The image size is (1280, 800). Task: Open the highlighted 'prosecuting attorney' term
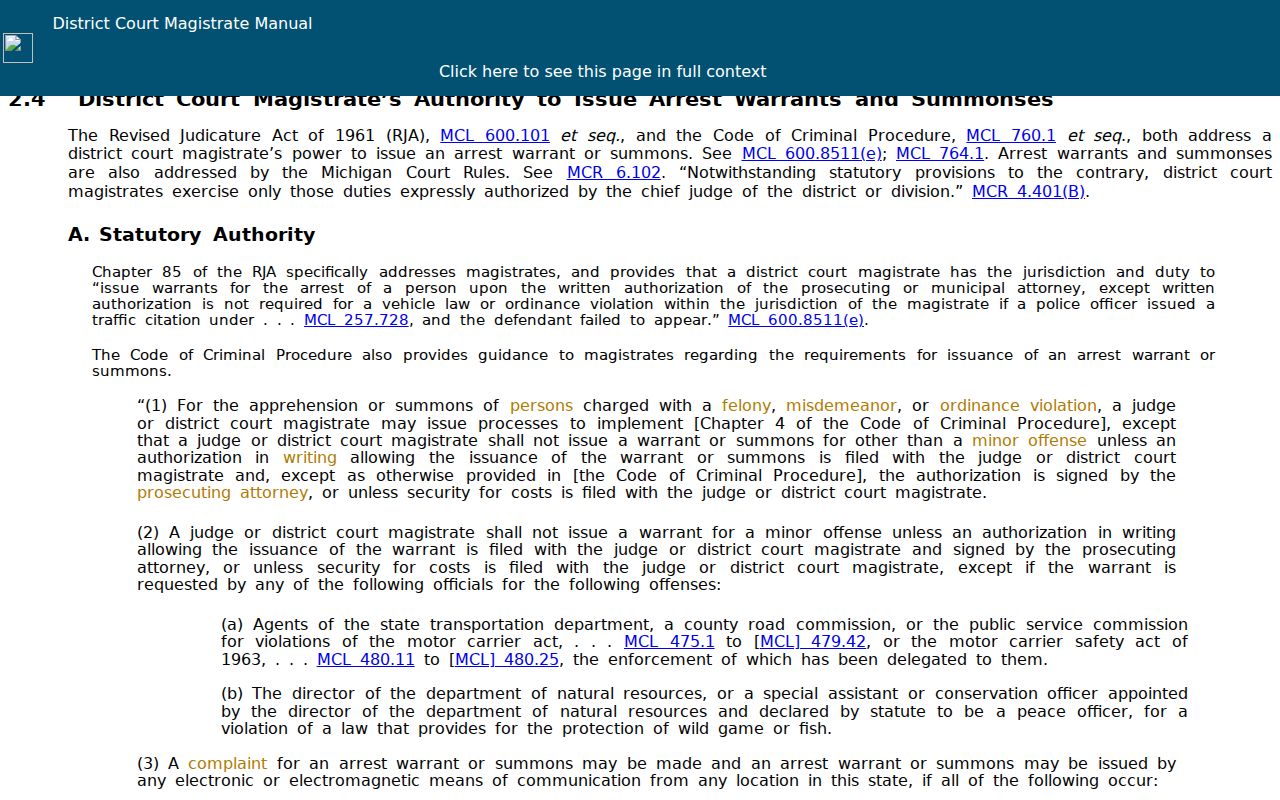(x=222, y=493)
